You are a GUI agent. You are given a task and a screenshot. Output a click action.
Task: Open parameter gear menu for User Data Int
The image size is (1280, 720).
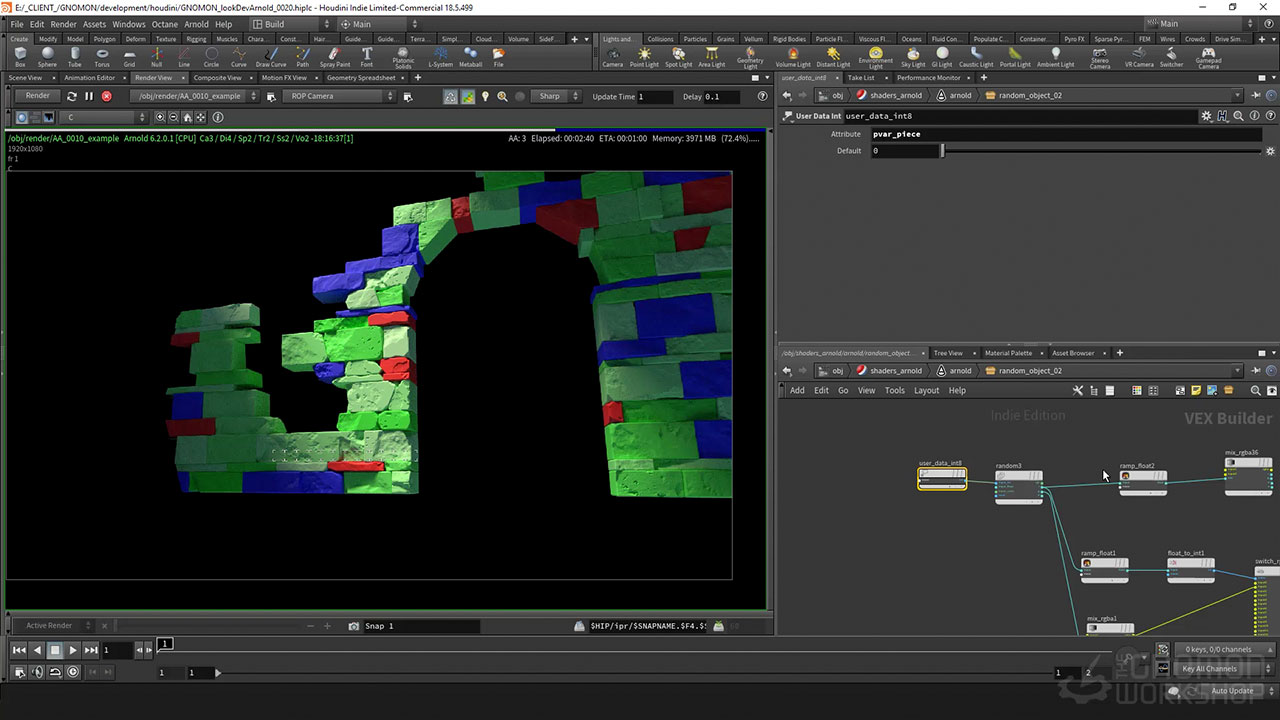click(x=1207, y=116)
